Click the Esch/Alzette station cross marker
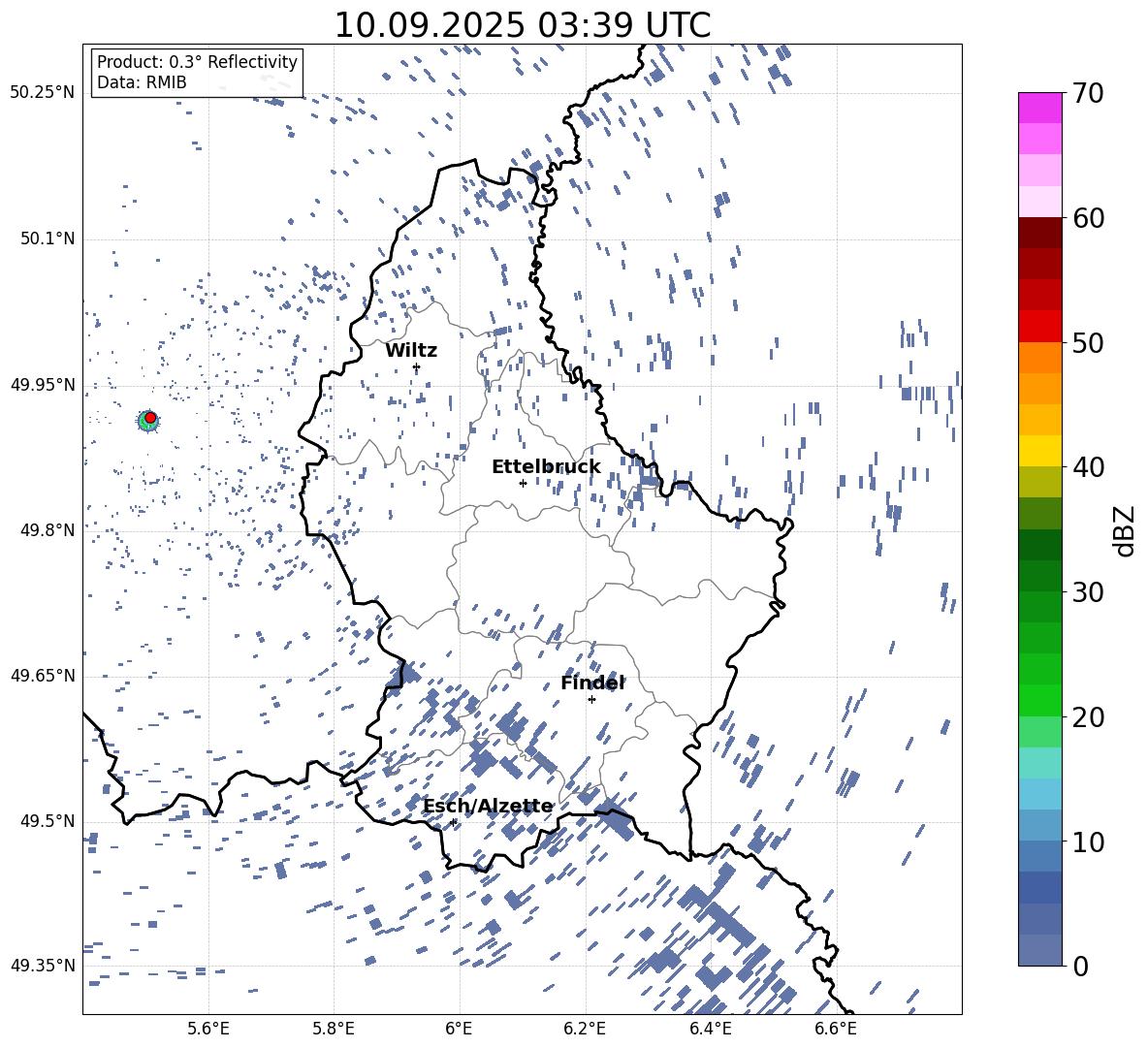1148x1048 pixels. pos(453,822)
